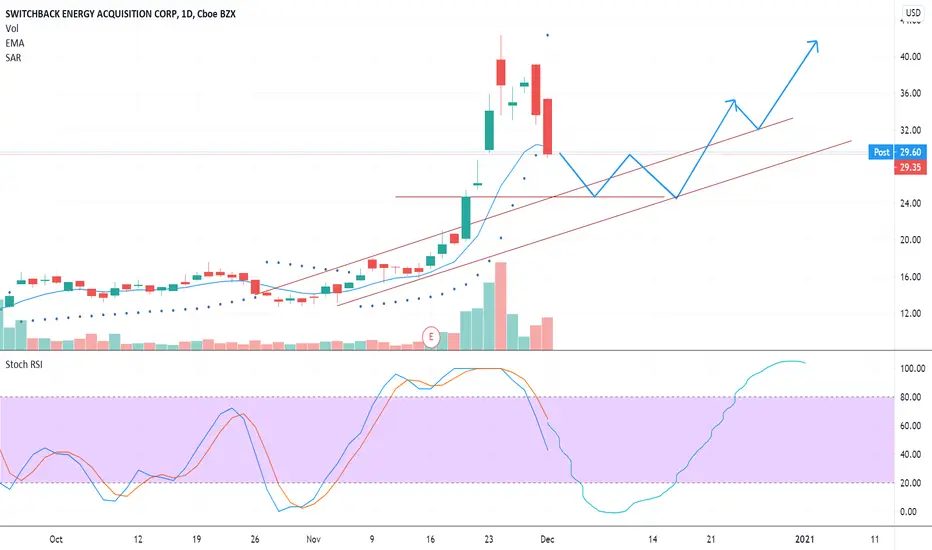The image size is (932, 550).
Task: Click the earnings 'E' marker on the chart
Action: 431,337
